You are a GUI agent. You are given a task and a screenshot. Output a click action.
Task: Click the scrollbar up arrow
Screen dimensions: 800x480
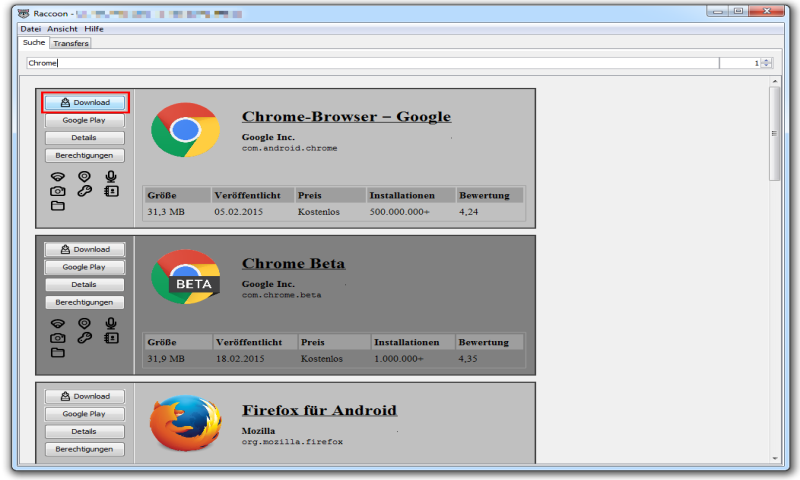(x=774, y=81)
